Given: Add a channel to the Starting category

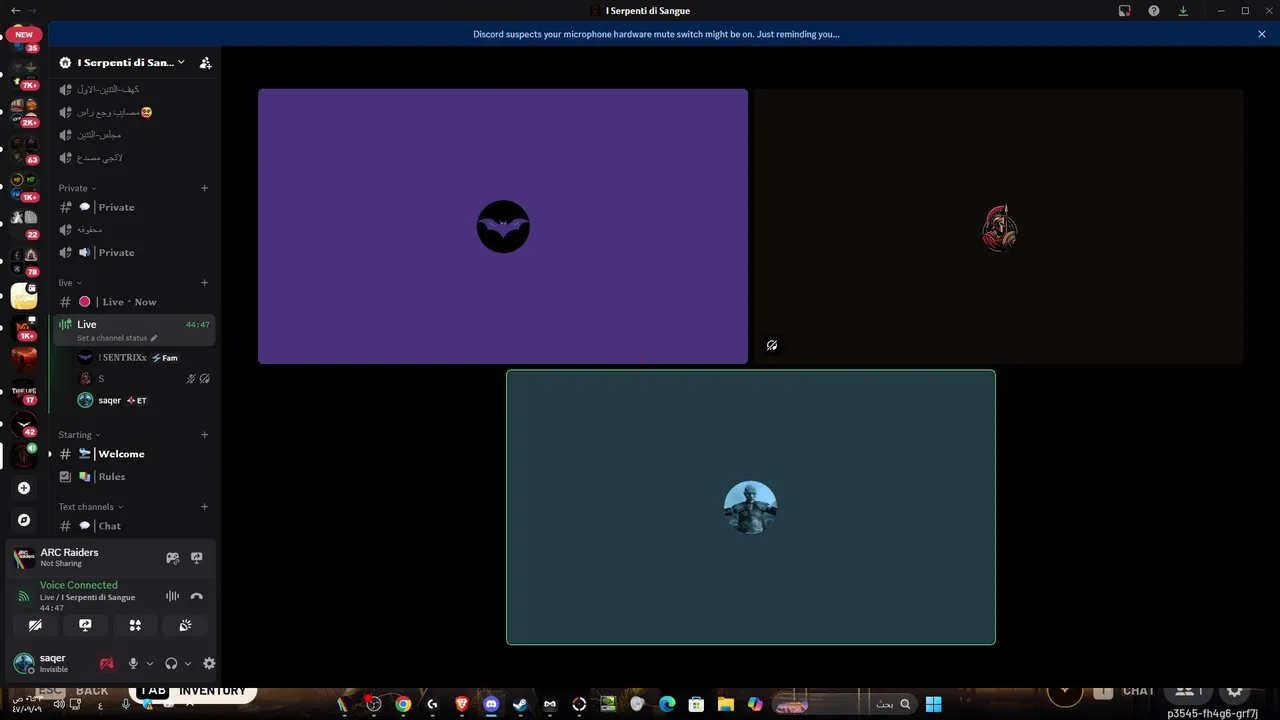Looking at the screenshot, I should (205, 435).
